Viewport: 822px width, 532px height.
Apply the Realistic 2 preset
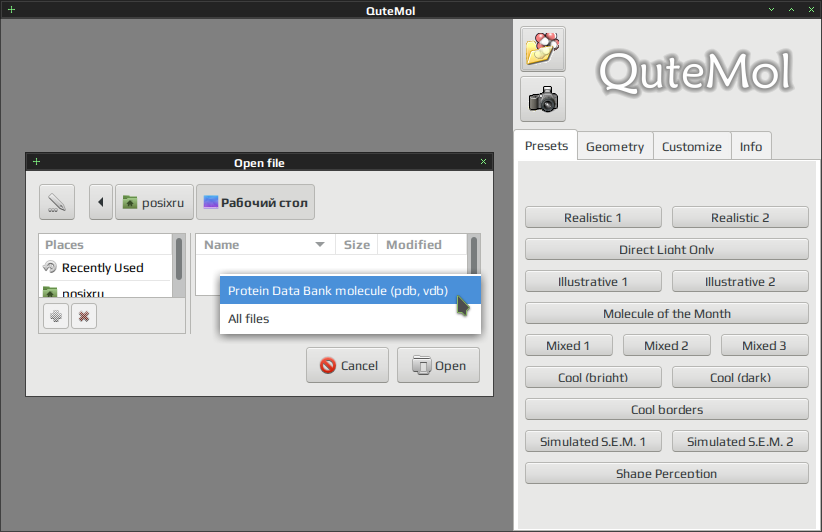coord(740,218)
